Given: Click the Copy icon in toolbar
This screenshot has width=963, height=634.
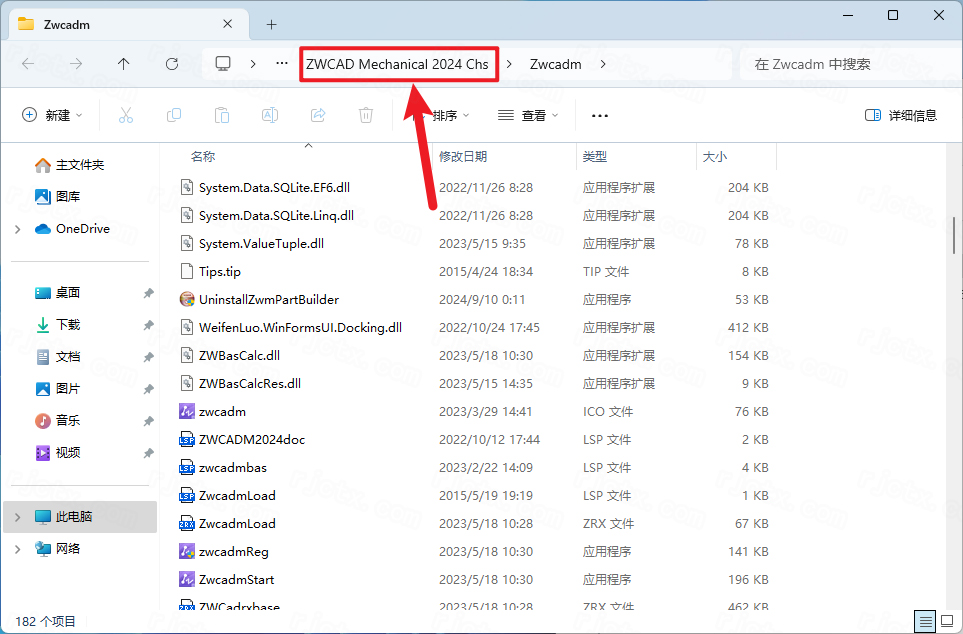Looking at the screenshot, I should [x=174, y=115].
